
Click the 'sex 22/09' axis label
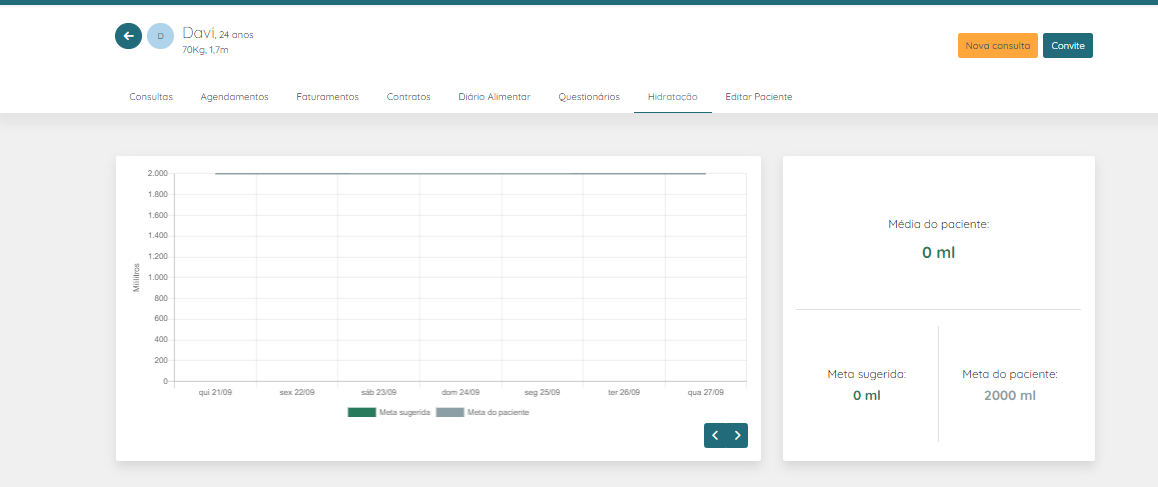click(x=297, y=392)
